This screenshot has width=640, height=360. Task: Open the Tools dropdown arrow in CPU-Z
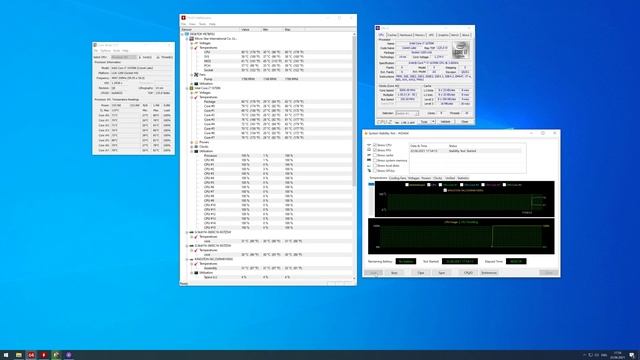coord(433,122)
